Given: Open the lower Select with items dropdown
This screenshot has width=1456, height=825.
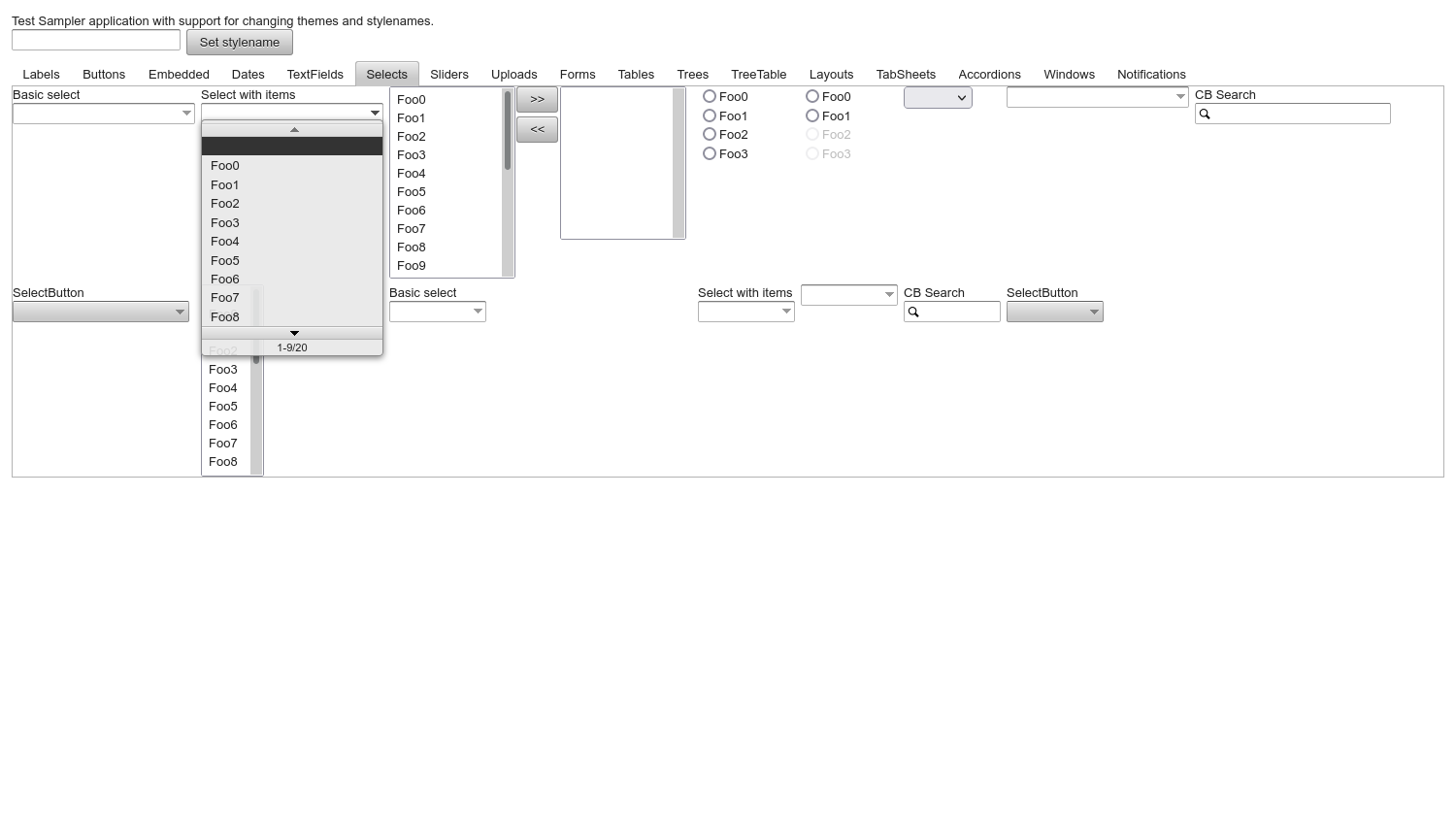Looking at the screenshot, I should click(786, 312).
